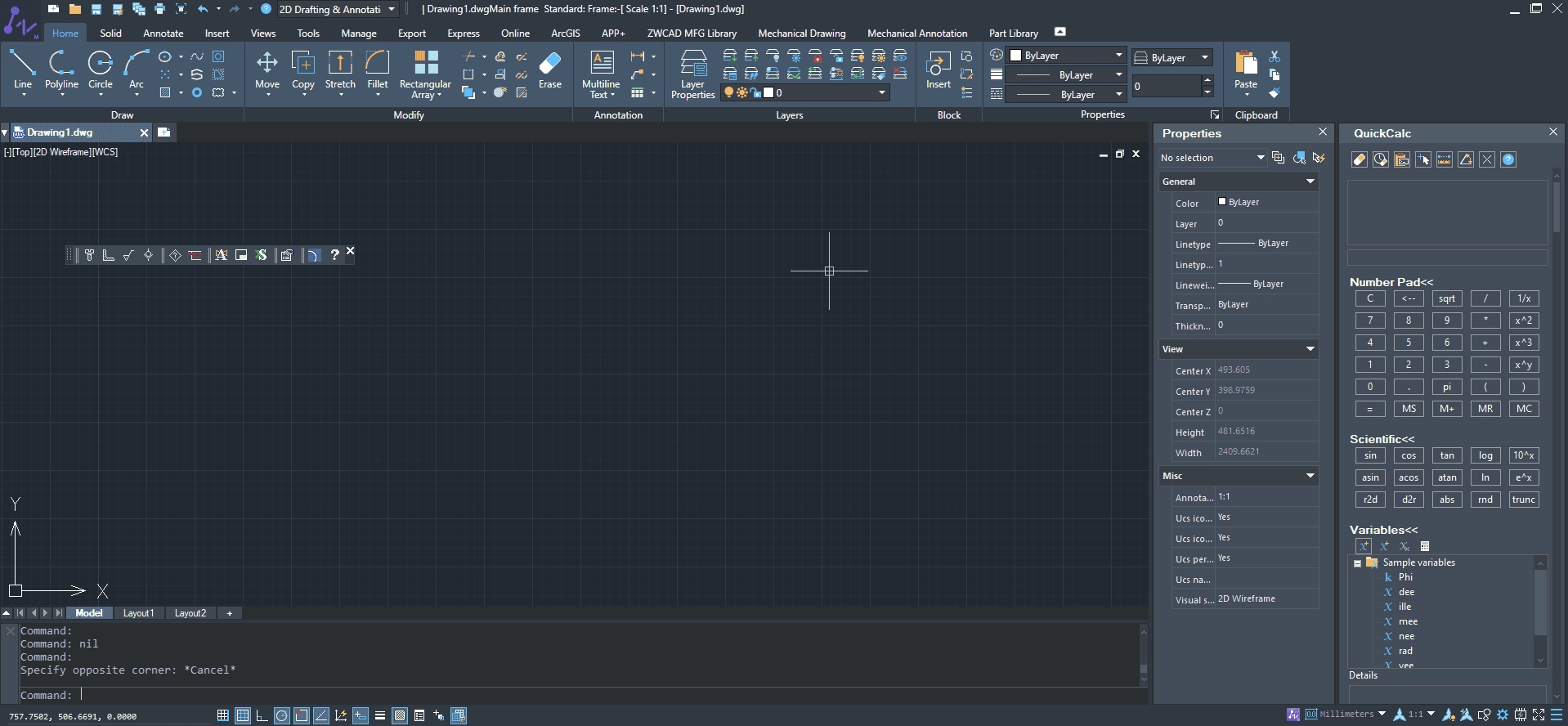Clear QuickCalc history icon
Image resolution: width=1568 pixels, height=726 pixels.
(1381, 159)
